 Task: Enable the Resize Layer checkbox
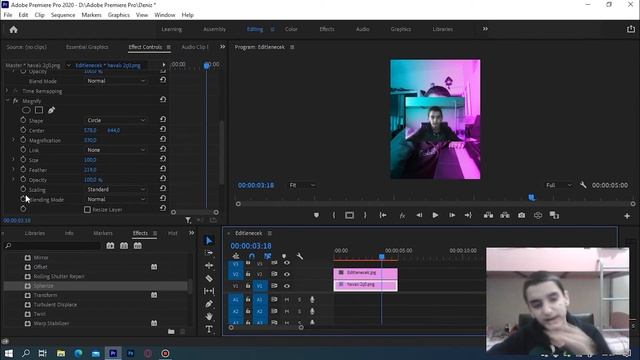87,209
